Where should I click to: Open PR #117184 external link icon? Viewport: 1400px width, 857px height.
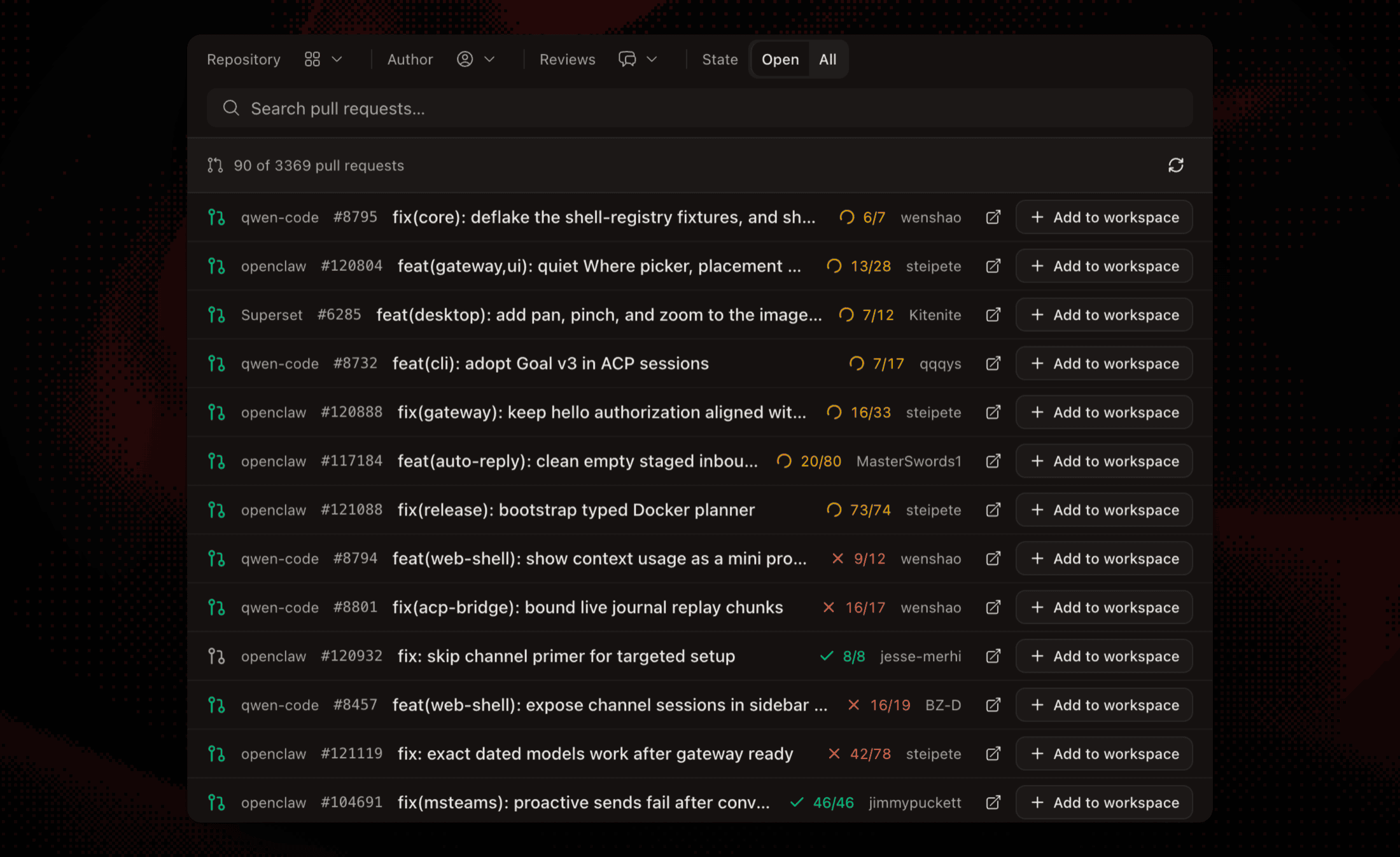pos(993,461)
